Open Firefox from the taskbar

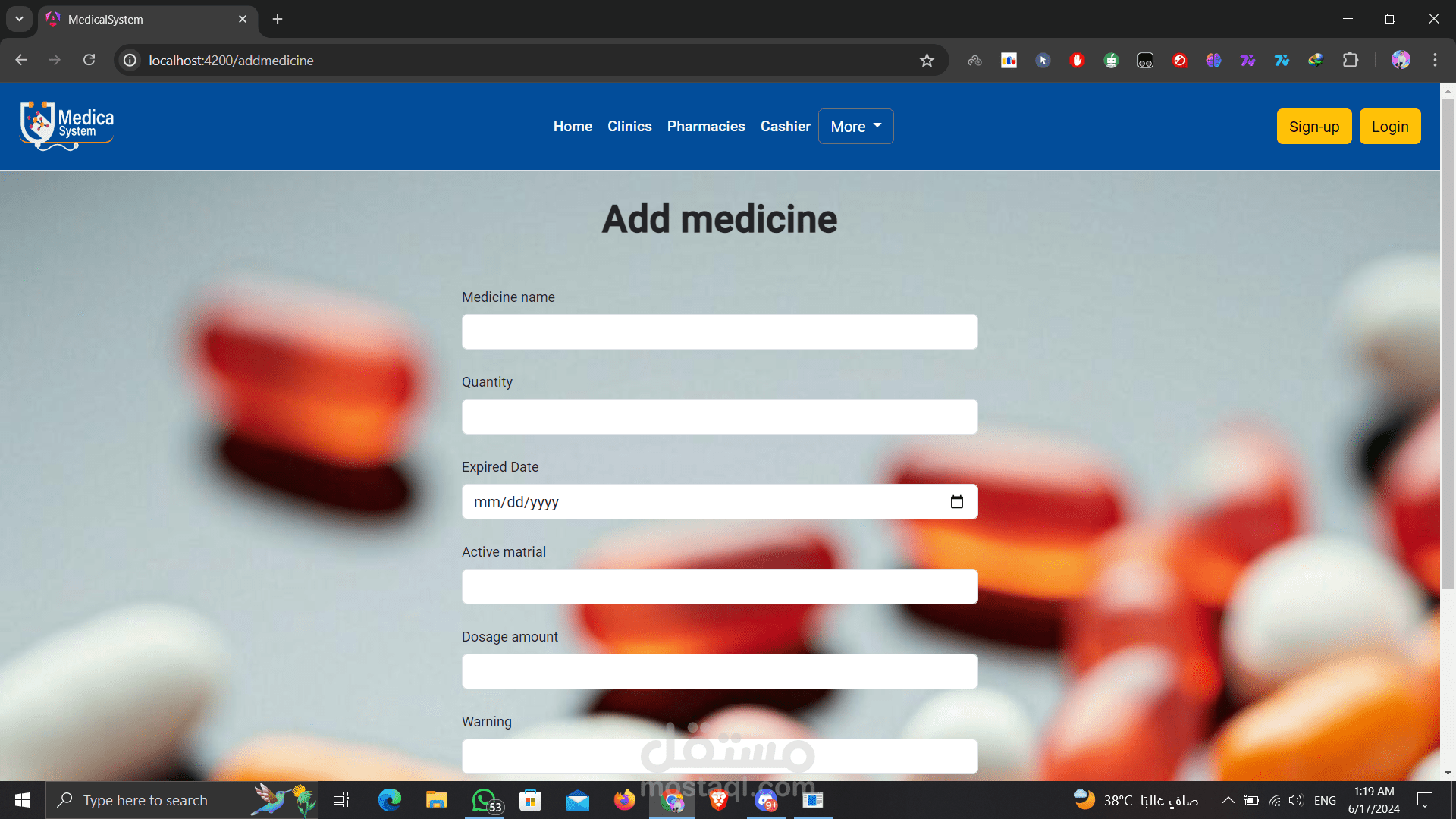coord(624,800)
